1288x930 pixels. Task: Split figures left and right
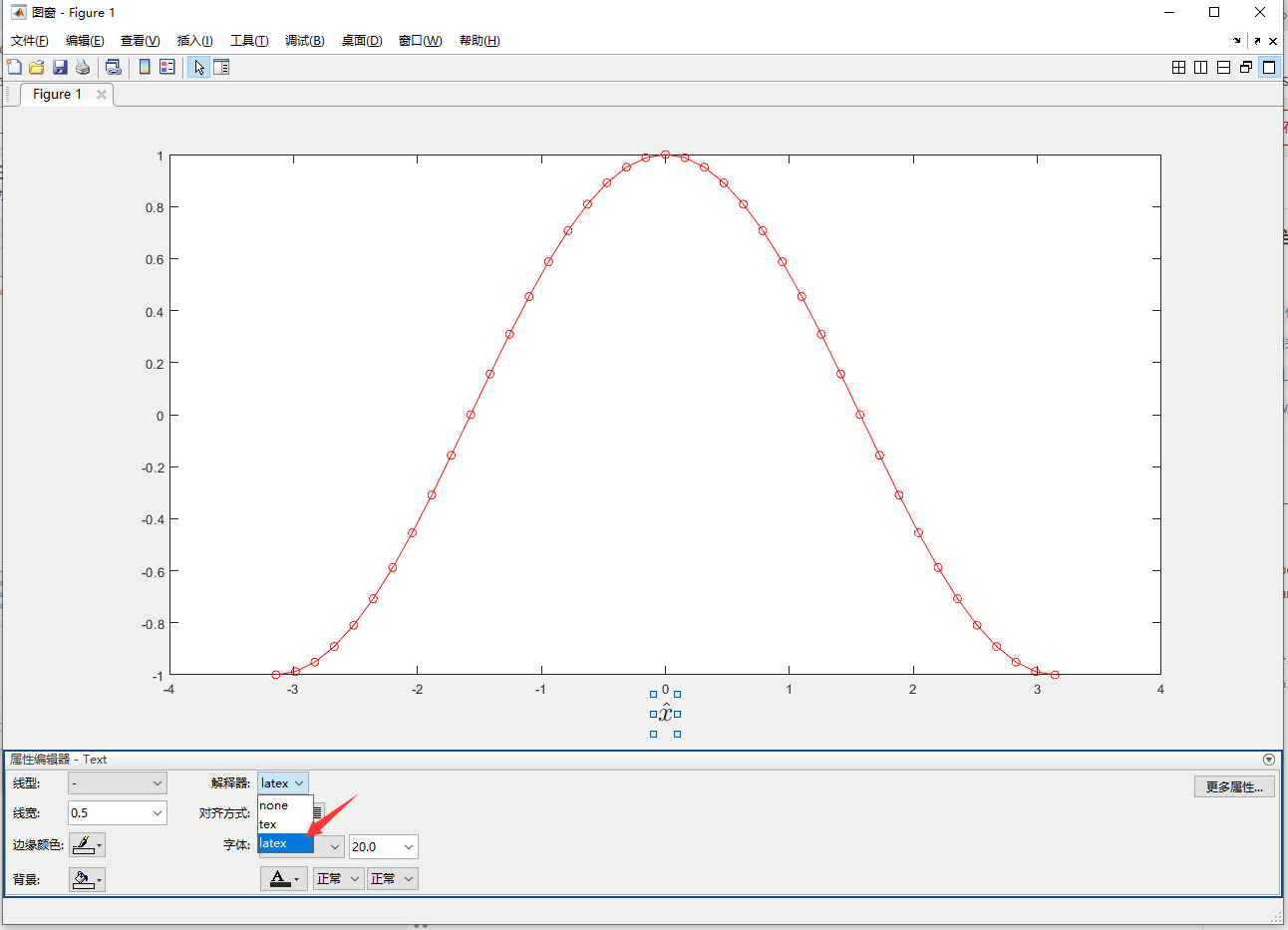(x=1200, y=67)
